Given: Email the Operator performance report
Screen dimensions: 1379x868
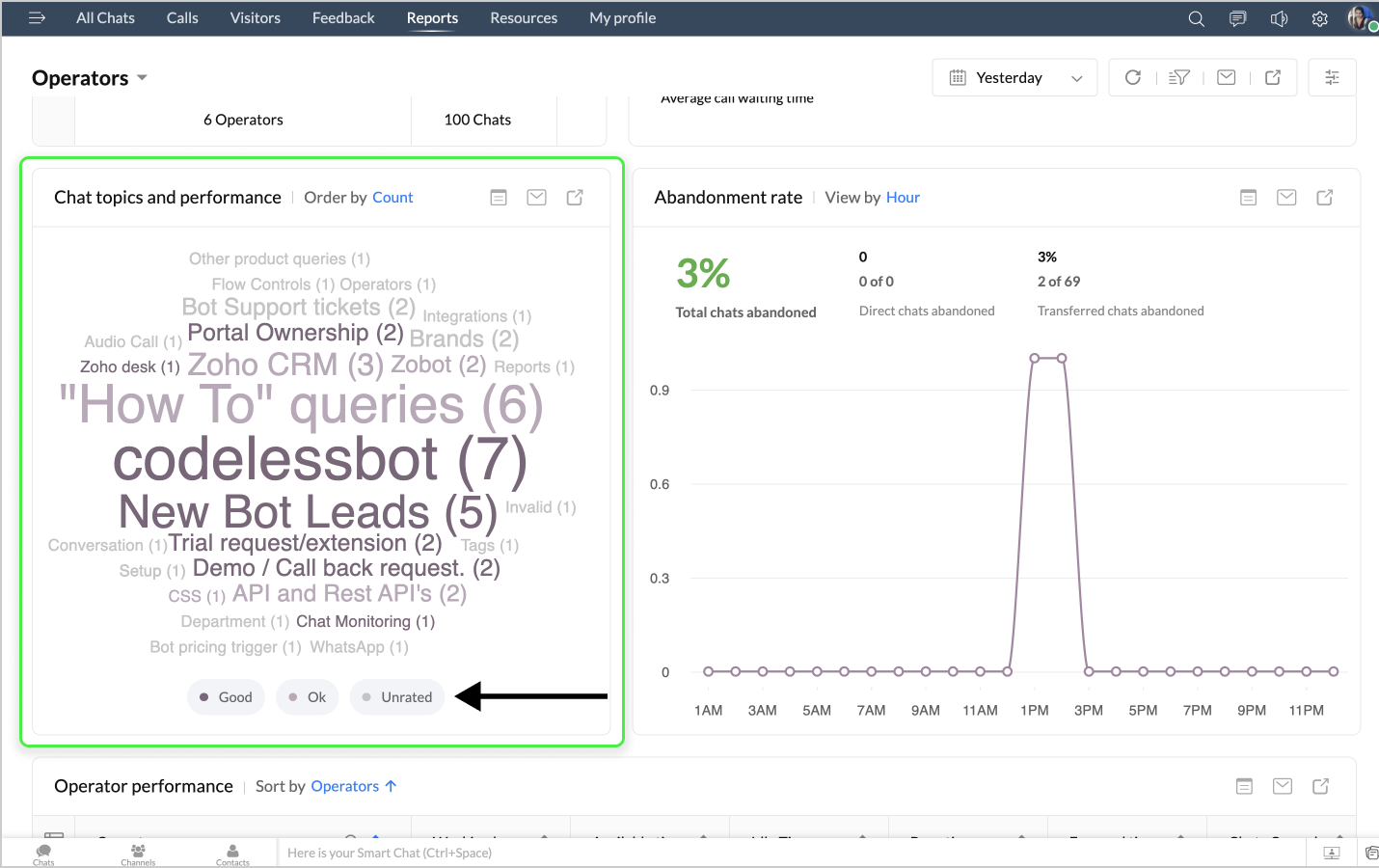Looking at the screenshot, I should pos(1283,787).
